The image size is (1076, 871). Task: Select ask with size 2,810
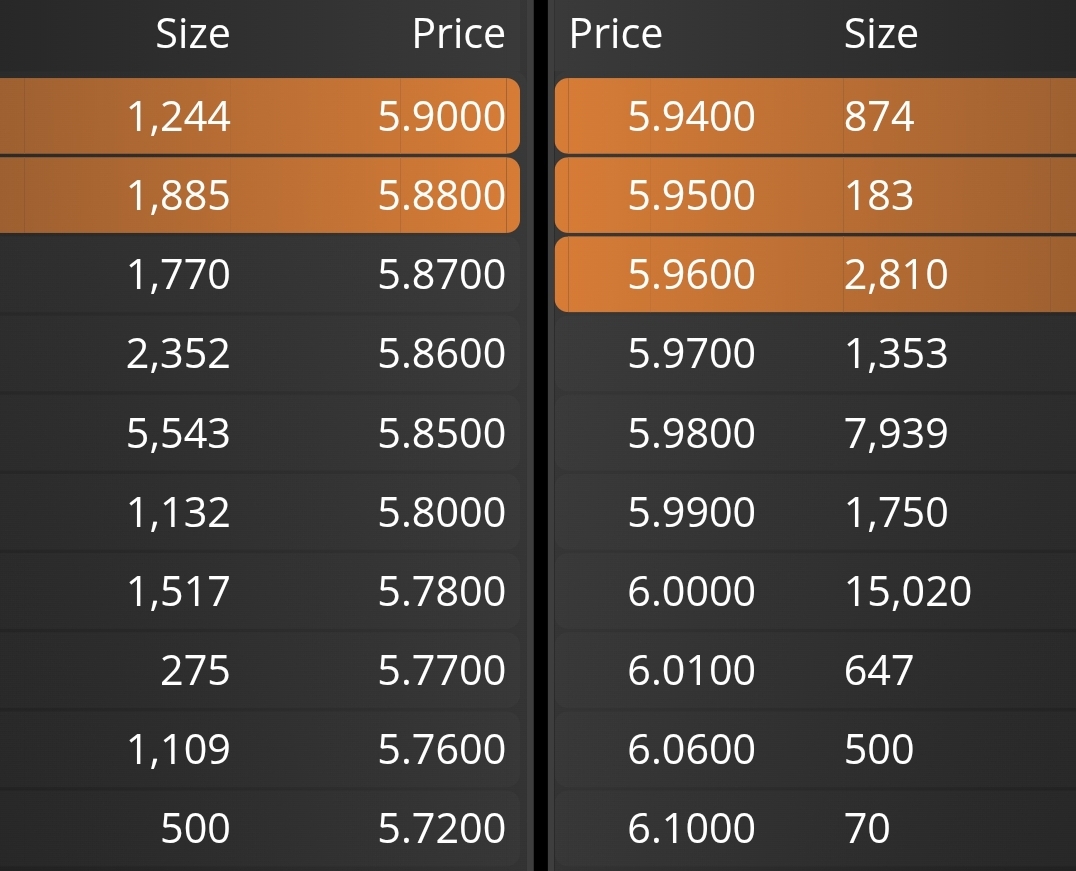(x=815, y=274)
